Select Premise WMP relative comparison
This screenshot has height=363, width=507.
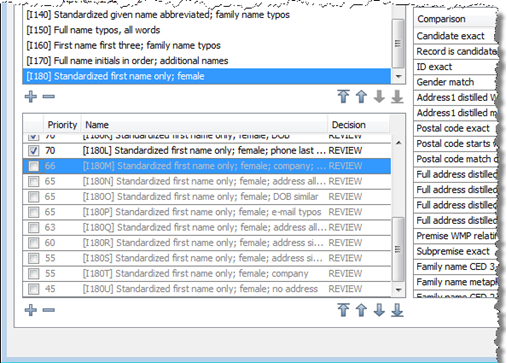(456, 236)
